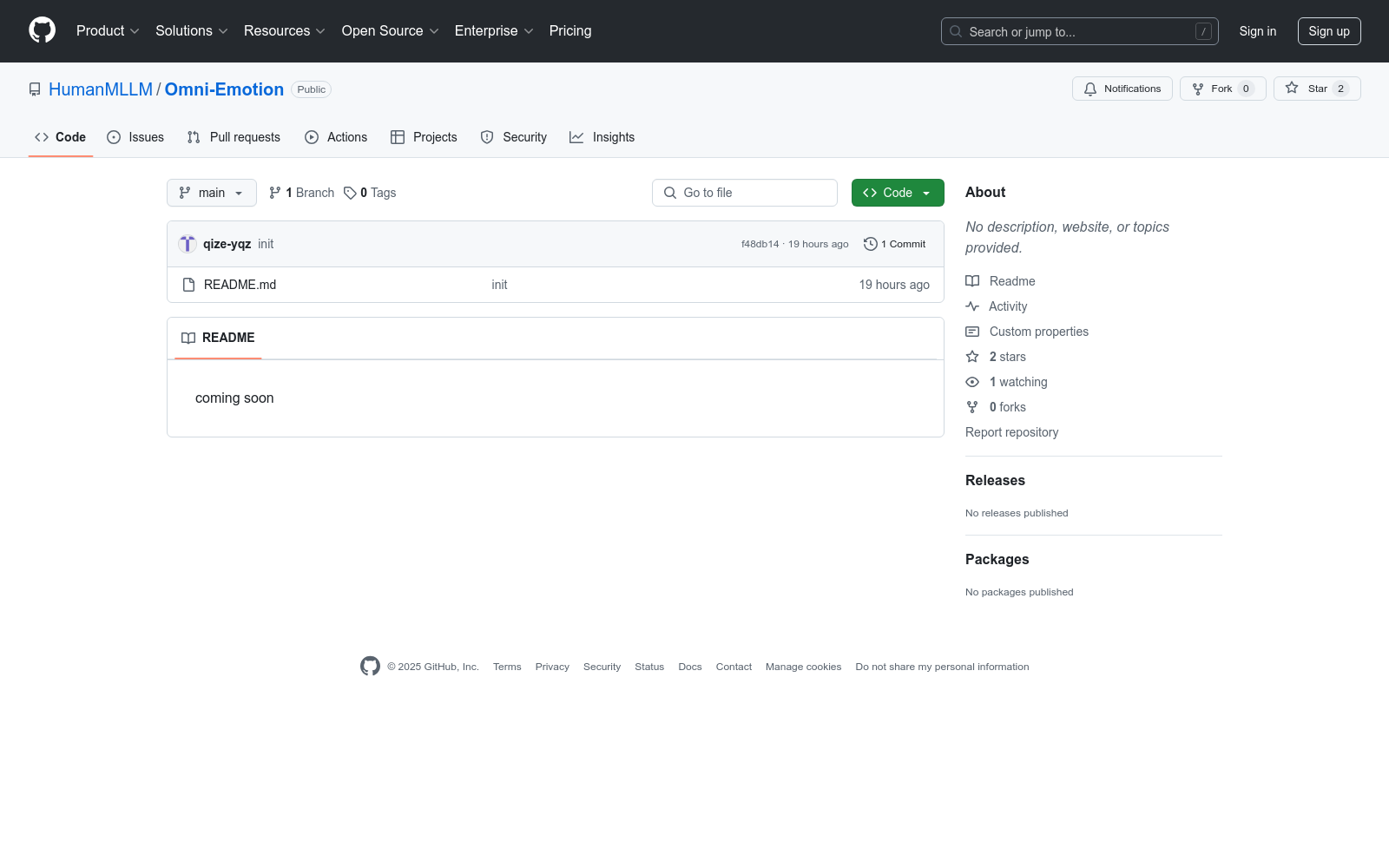Click the Sign up button
1389x868 pixels.
coord(1329,31)
